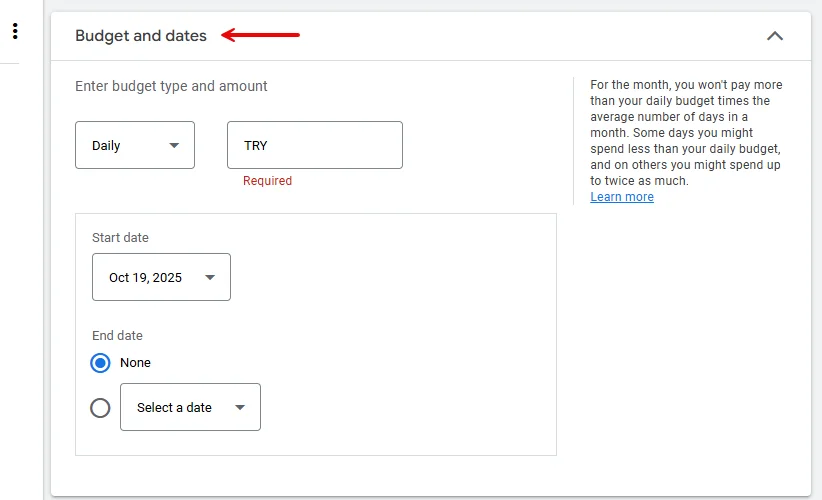Viewport: 822px width, 500px height.
Task: Open the Select a date dropdown
Action: (190, 407)
